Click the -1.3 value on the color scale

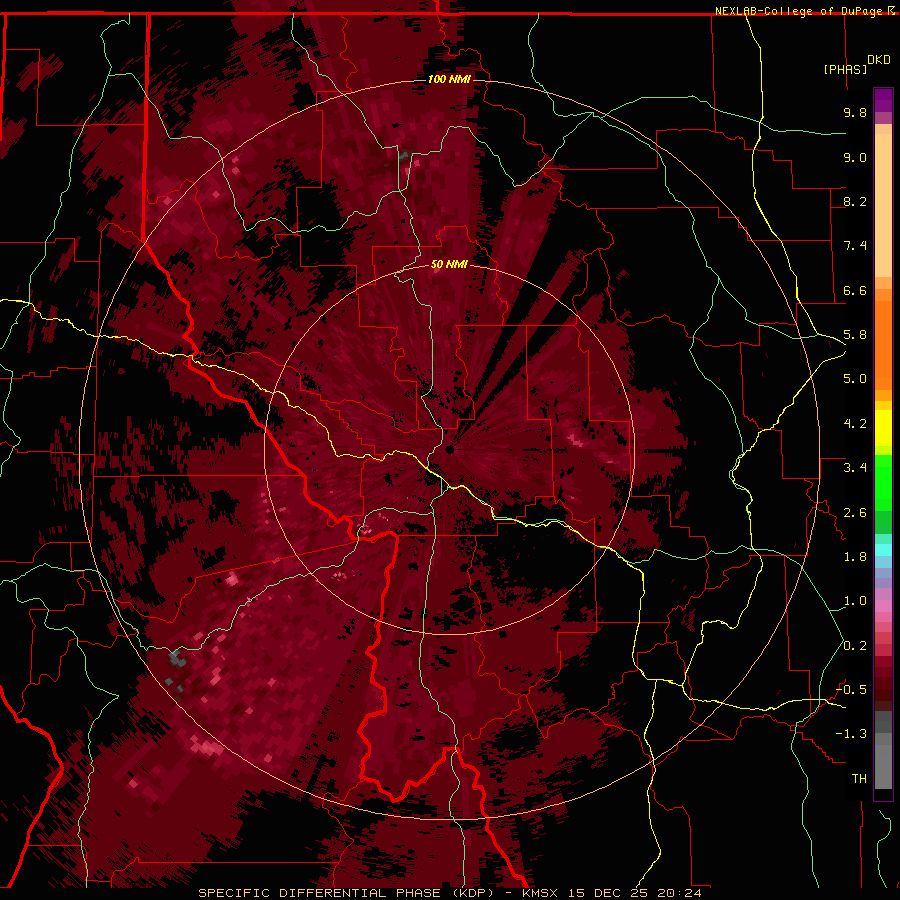(851, 734)
